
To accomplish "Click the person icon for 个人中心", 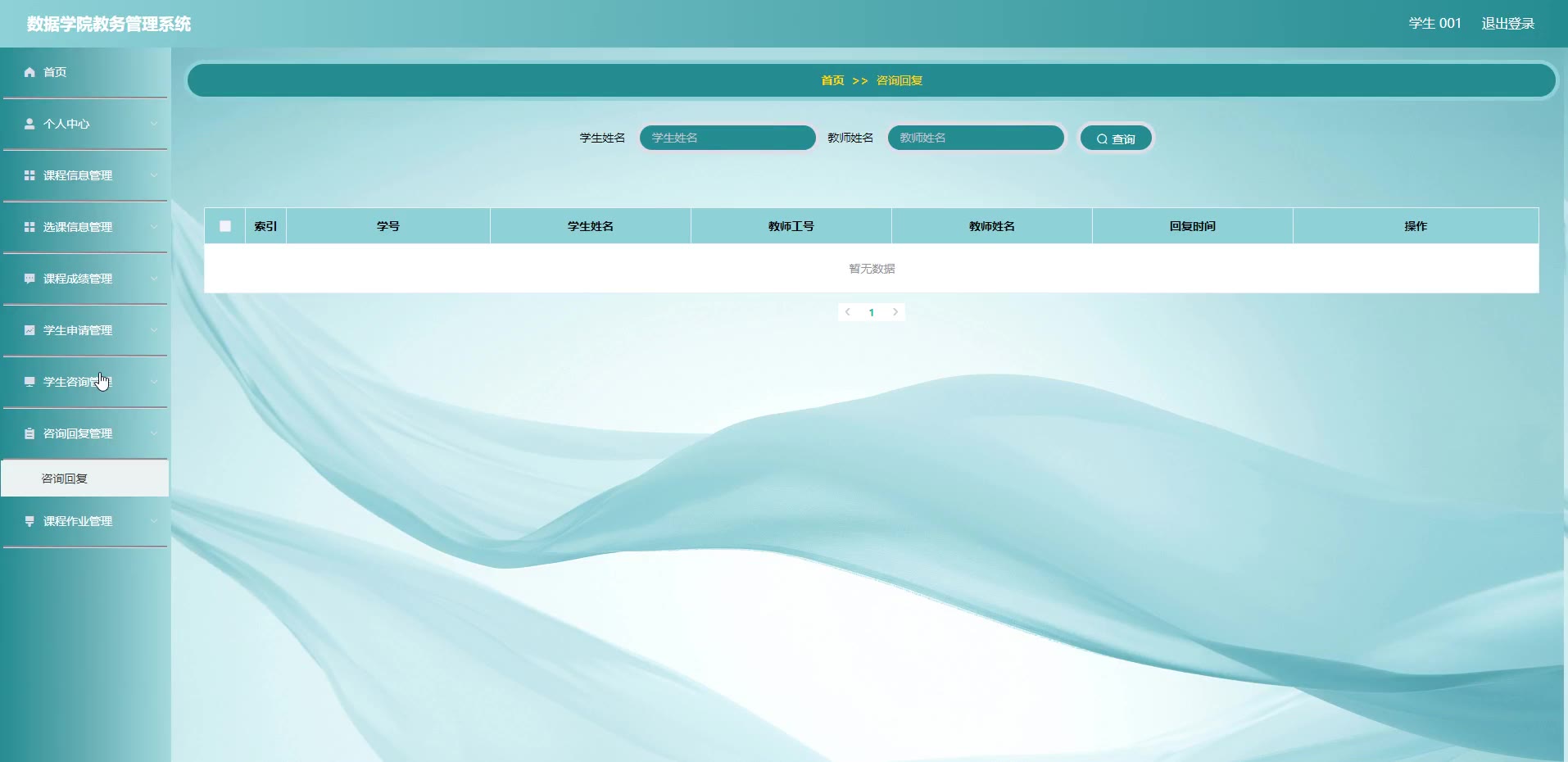I will click(29, 124).
